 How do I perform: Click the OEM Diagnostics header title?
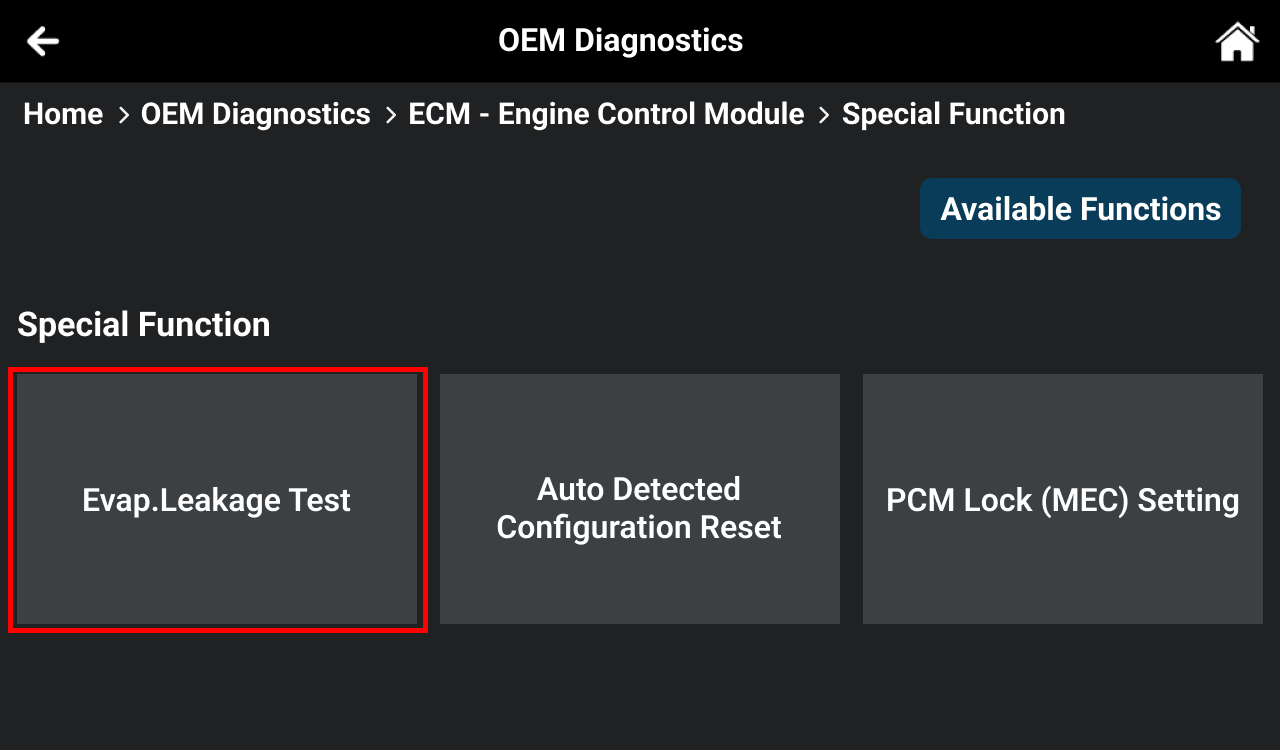[620, 41]
